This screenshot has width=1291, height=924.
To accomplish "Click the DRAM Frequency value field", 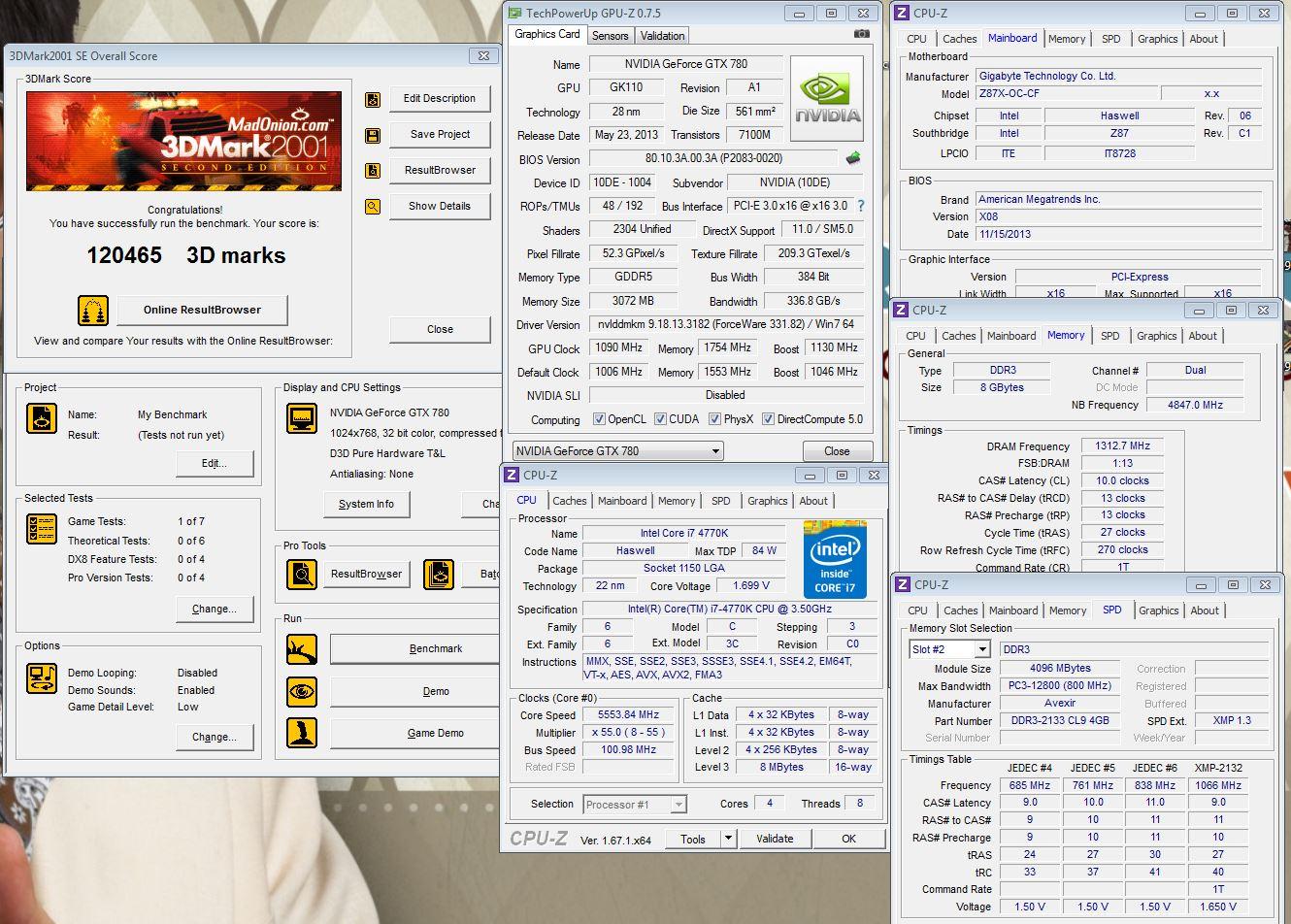I will coord(1122,446).
